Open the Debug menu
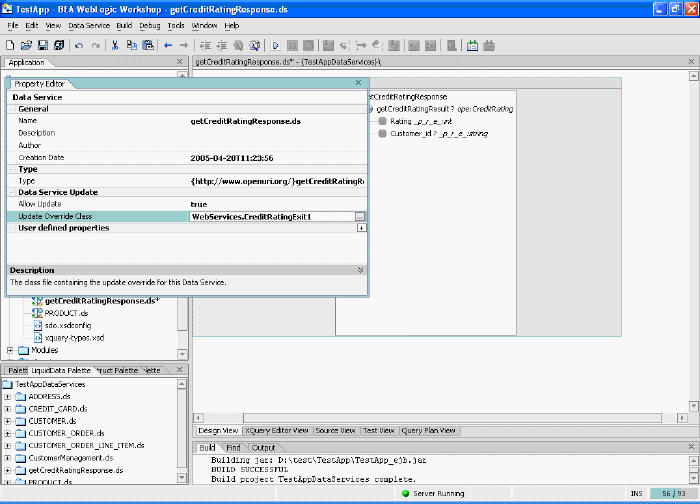Image resolution: width=700 pixels, height=504 pixels. point(150,25)
